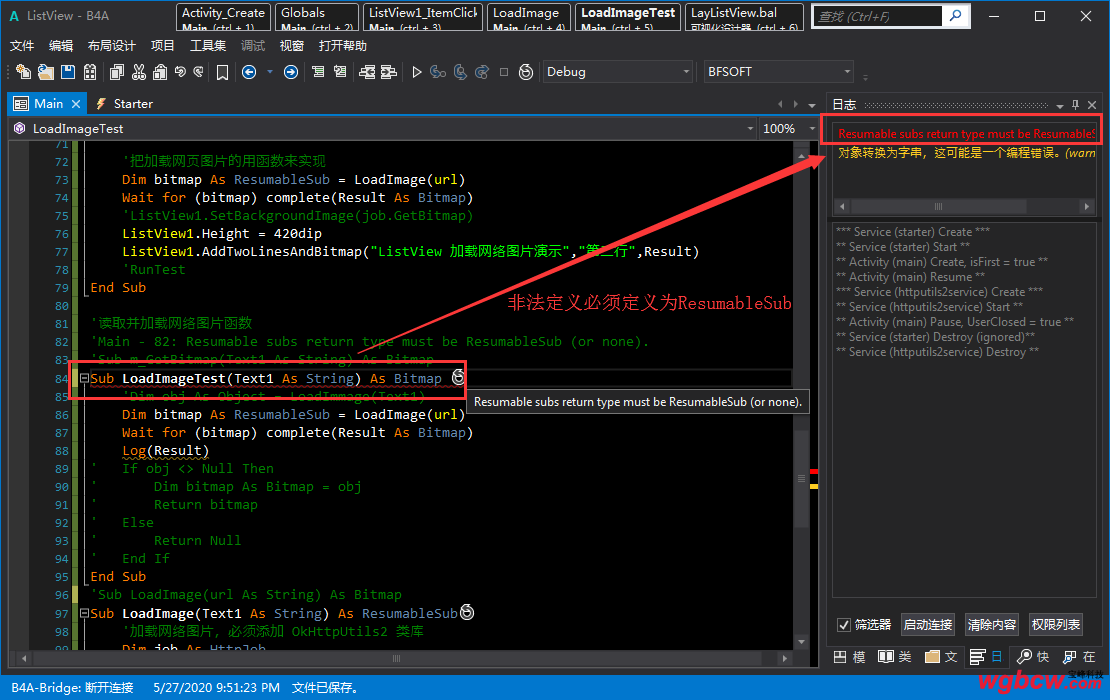Collapse the LoadImageTest sub at line 84
Screen dimensions: 1110x700
[x=84, y=378]
